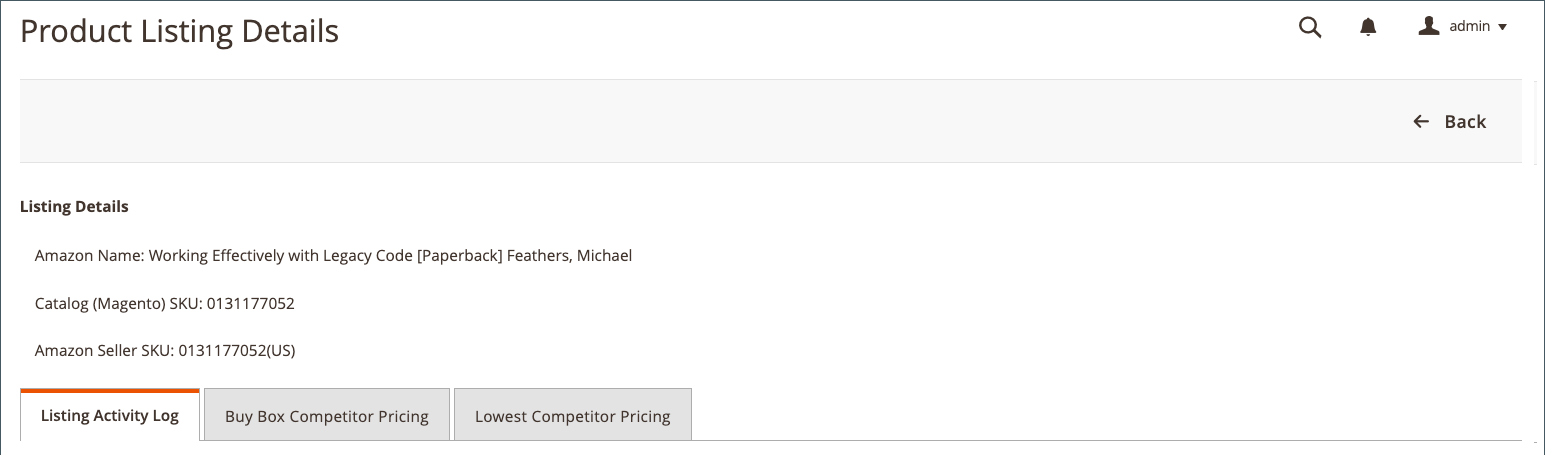Image resolution: width=1545 pixels, height=455 pixels.
Task: Click the seller SKU value 0131177052(US)
Action: 236,351
